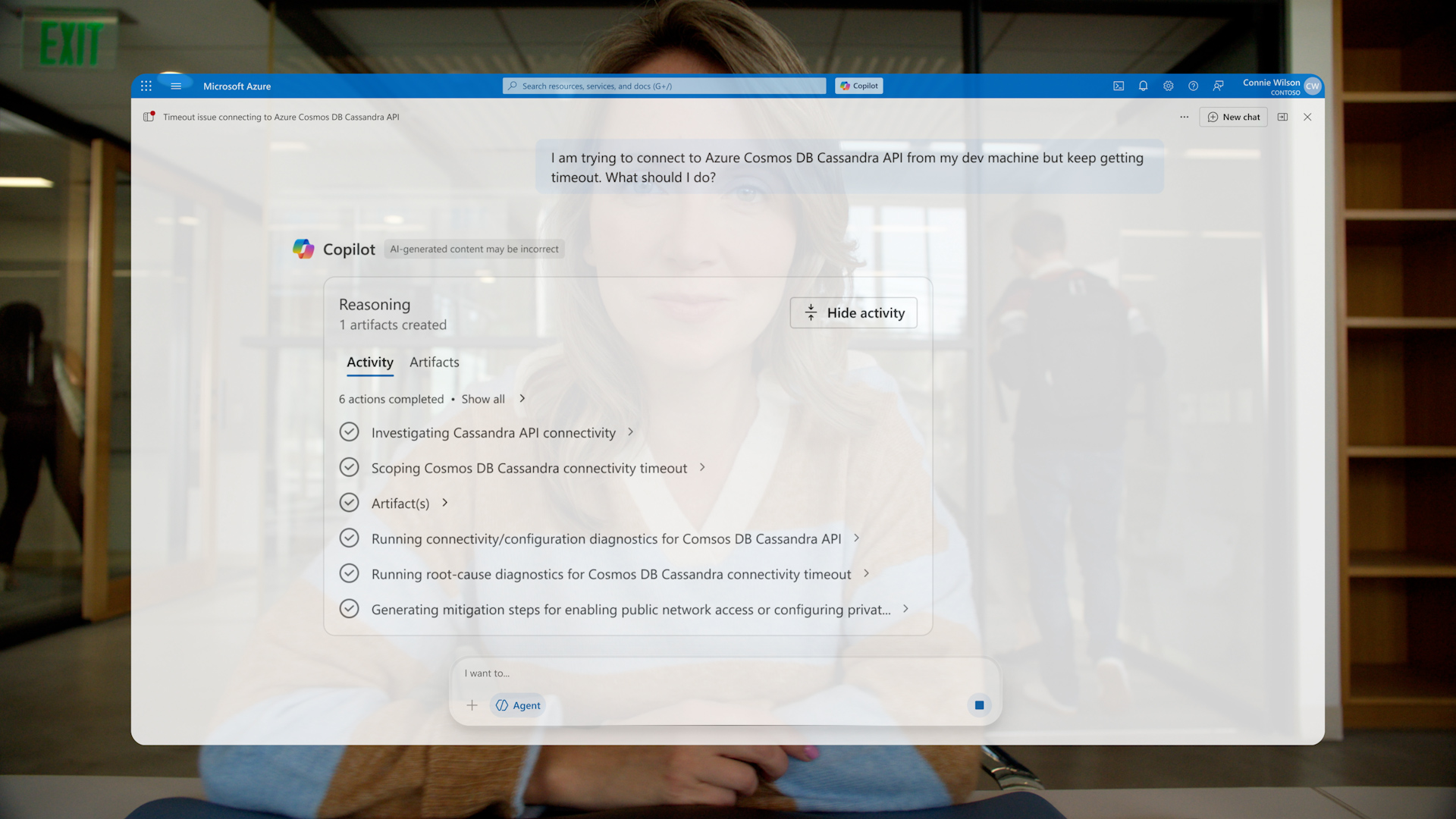Open more options ellipsis menu
Screen dimensions: 1456x819
[1184, 117]
